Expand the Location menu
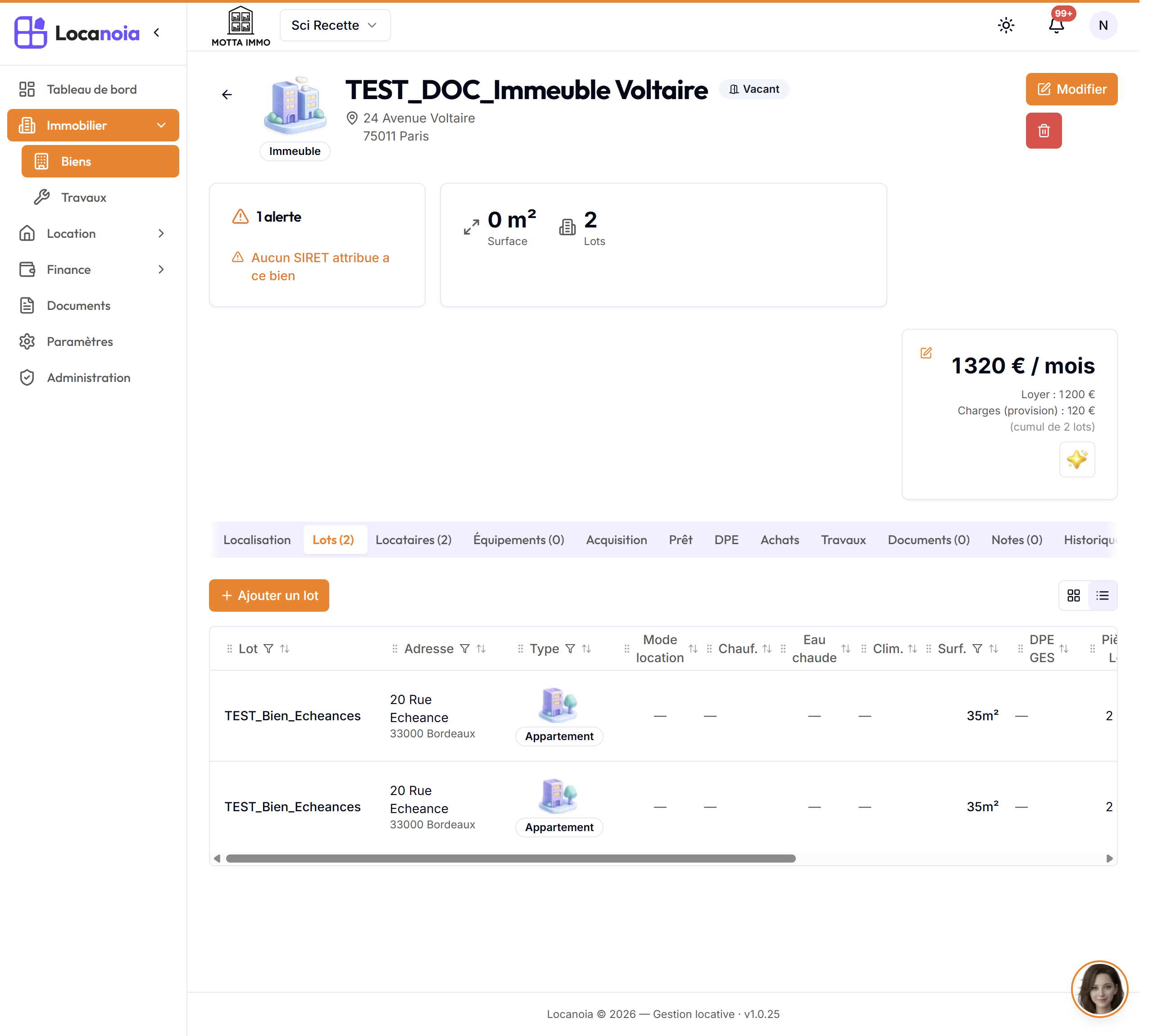The image size is (1153, 1036). 93,233
